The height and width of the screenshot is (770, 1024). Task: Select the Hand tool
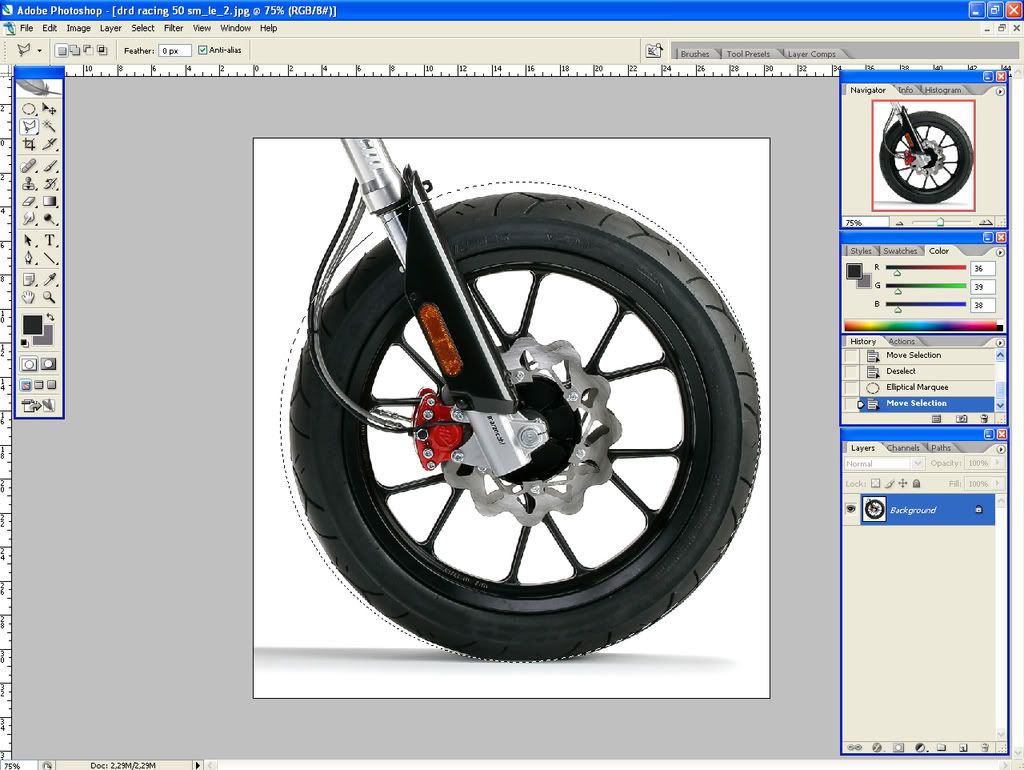tap(29, 297)
